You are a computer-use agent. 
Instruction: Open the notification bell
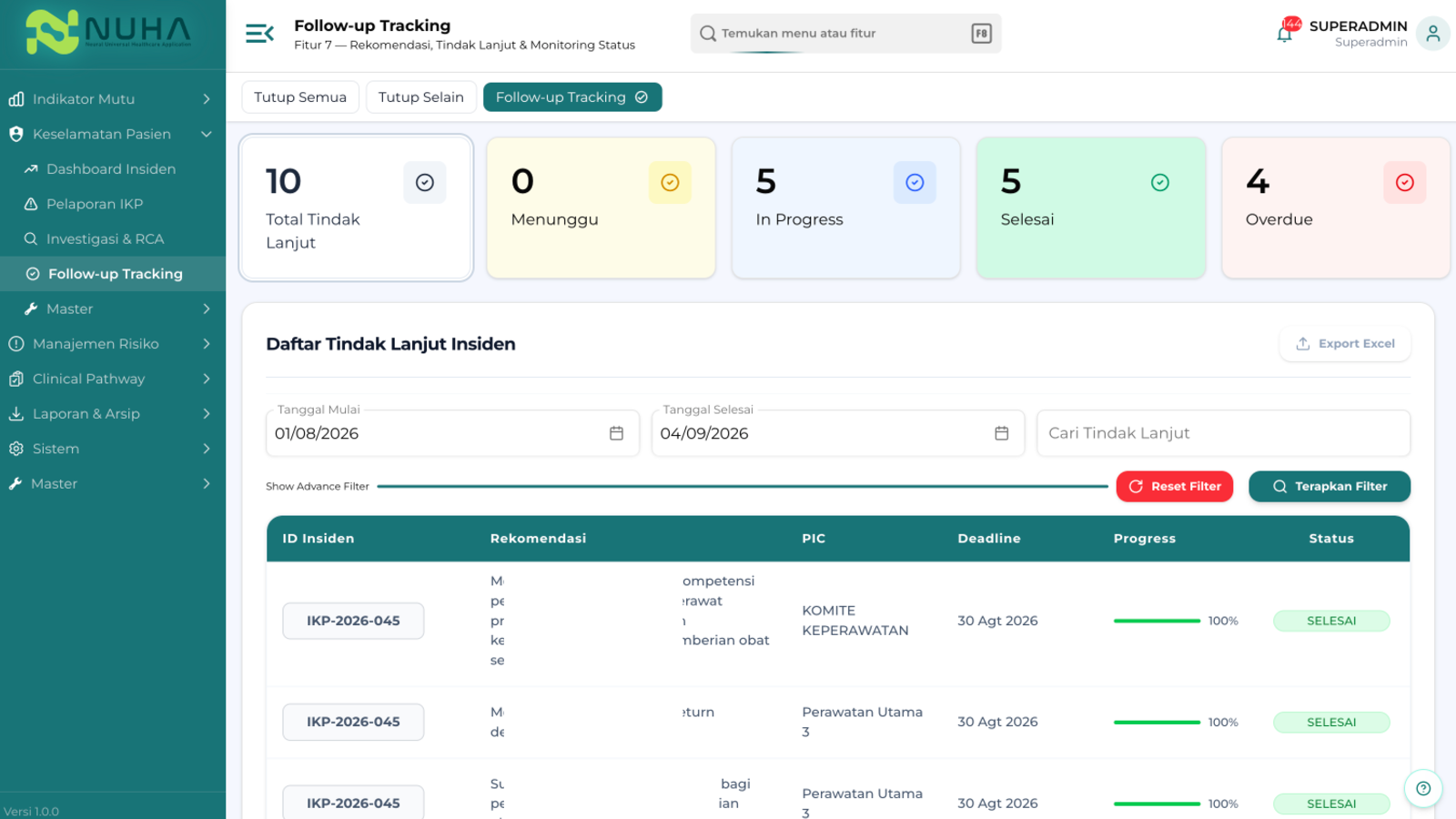pyautogui.click(x=1284, y=34)
